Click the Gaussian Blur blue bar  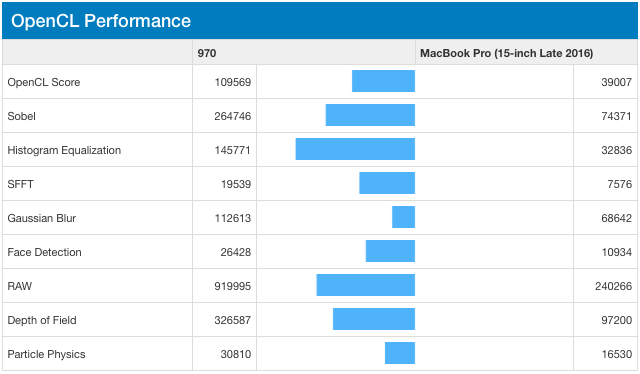(403, 217)
